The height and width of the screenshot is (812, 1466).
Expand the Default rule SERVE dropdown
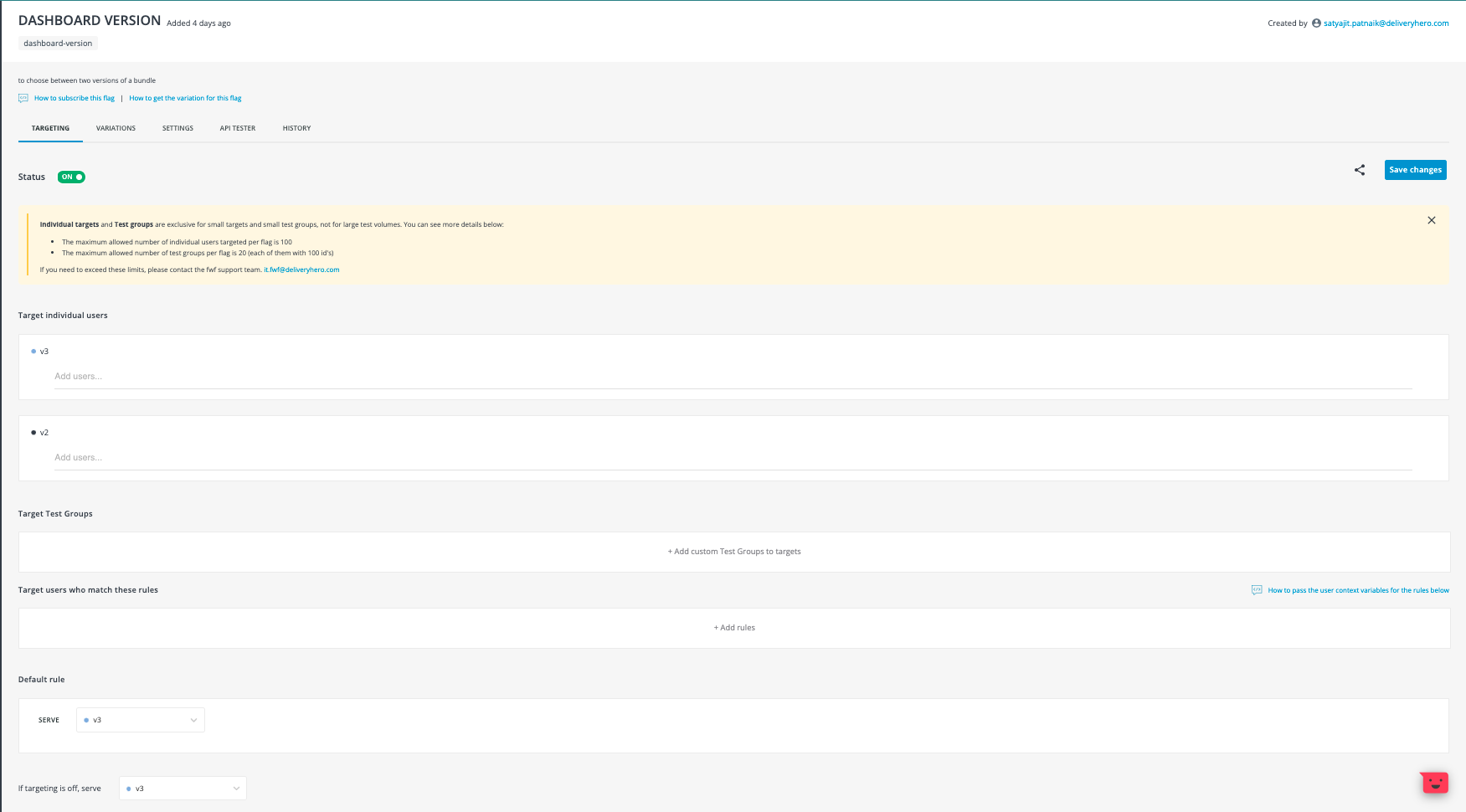[x=141, y=720]
